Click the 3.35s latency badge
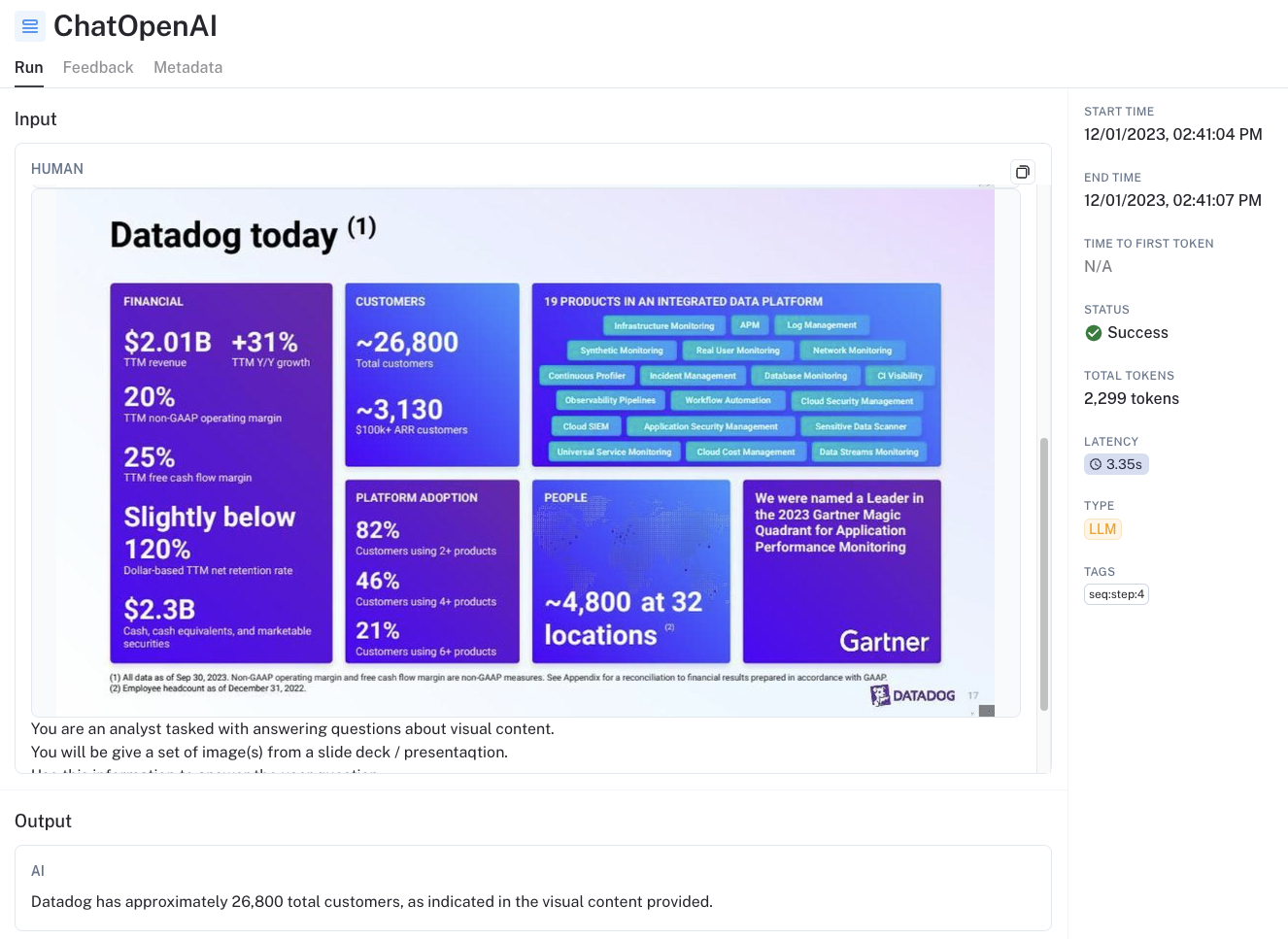This screenshot has width=1288, height=939. pos(1116,464)
